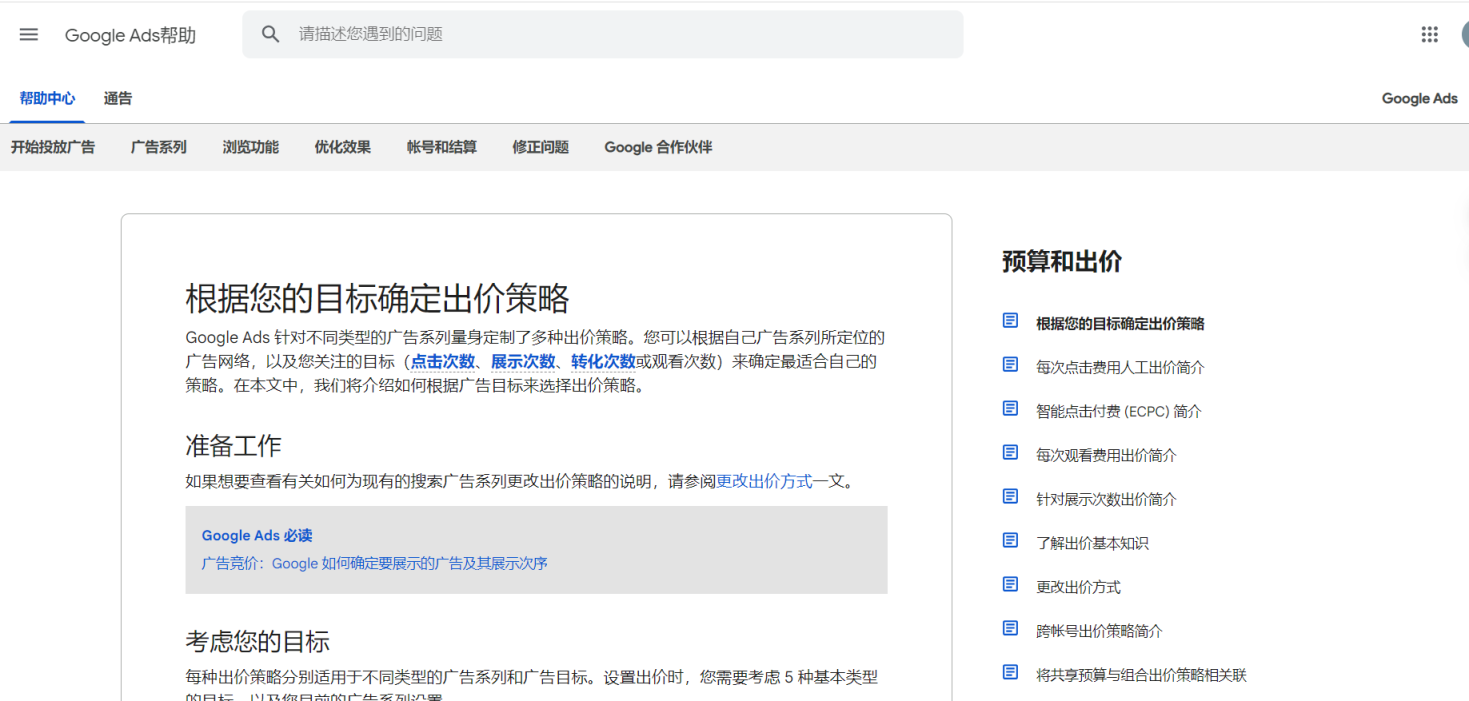Switch to the 通告 tab
Viewport: 1469px width, 701px height.
click(117, 98)
